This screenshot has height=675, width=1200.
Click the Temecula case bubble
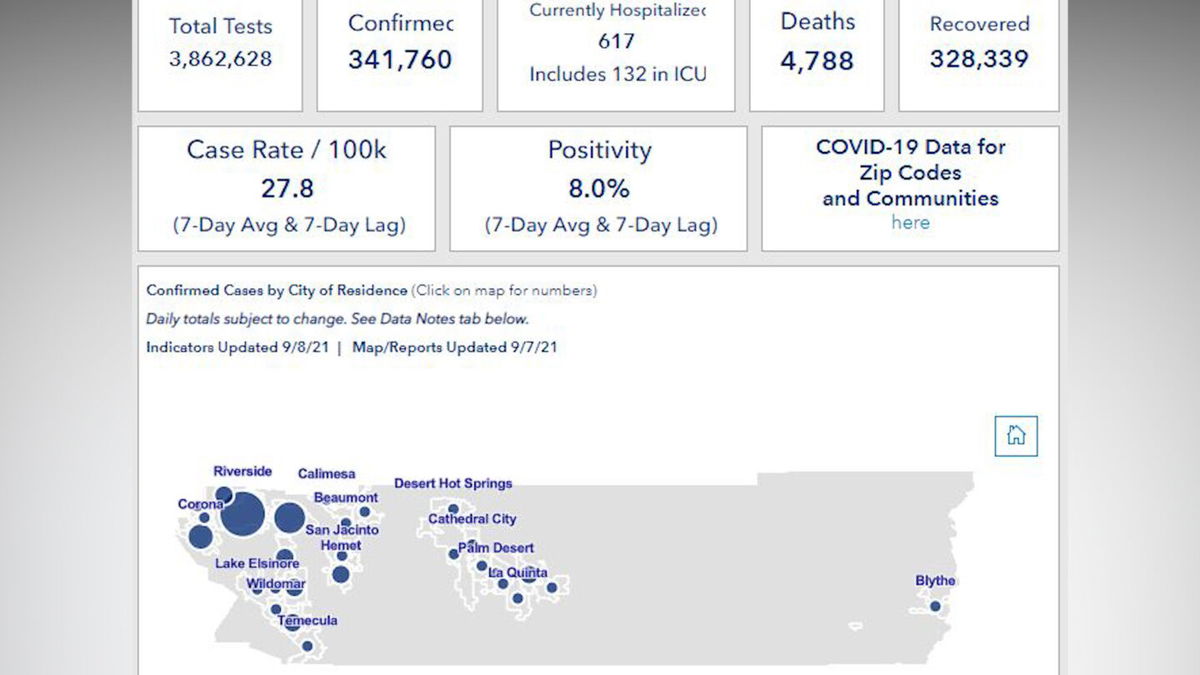coord(291,623)
